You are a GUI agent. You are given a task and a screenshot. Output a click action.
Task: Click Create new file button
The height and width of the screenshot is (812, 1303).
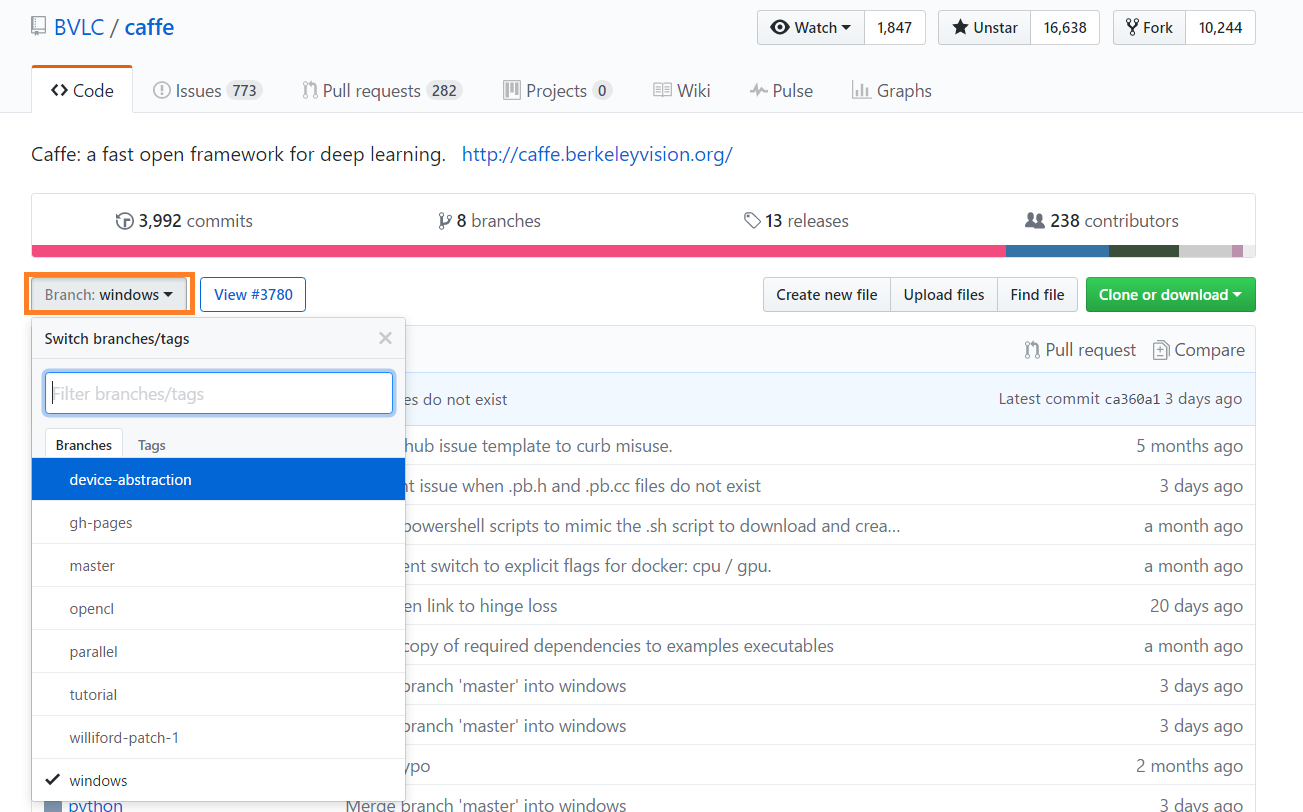(x=827, y=295)
